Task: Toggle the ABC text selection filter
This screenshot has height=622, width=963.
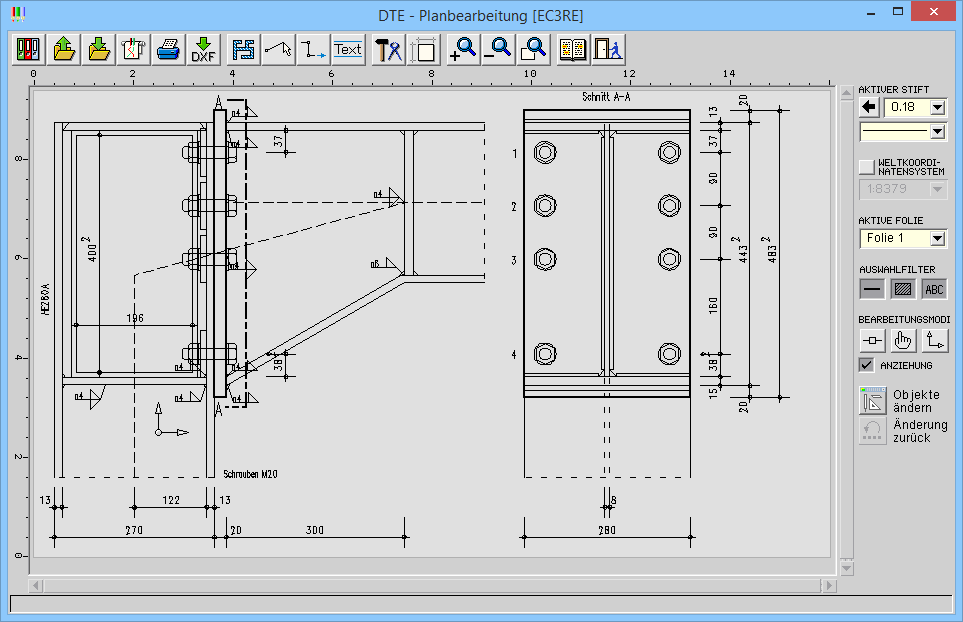Action: coord(934,289)
